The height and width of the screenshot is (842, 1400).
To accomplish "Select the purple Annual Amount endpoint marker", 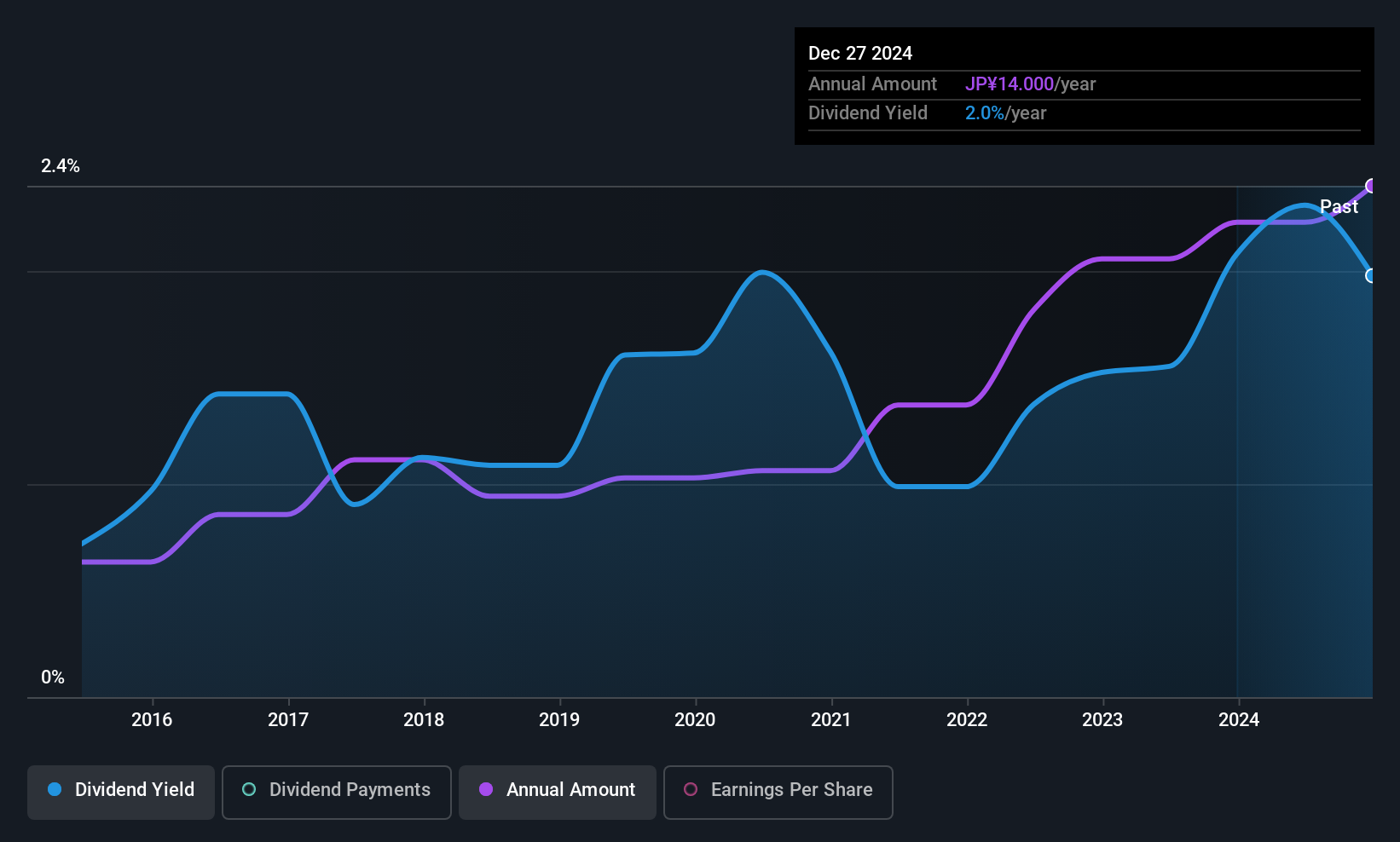I will point(1371,186).
